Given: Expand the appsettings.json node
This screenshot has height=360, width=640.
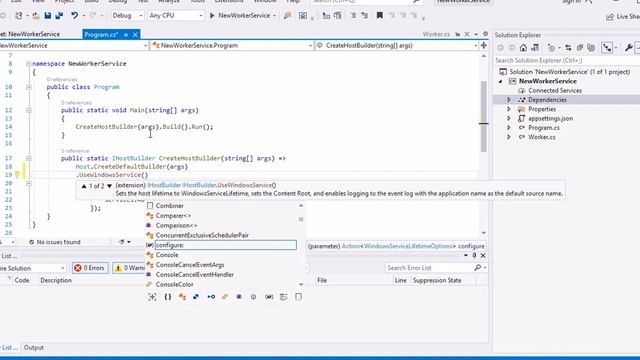Looking at the screenshot, I should (509, 118).
